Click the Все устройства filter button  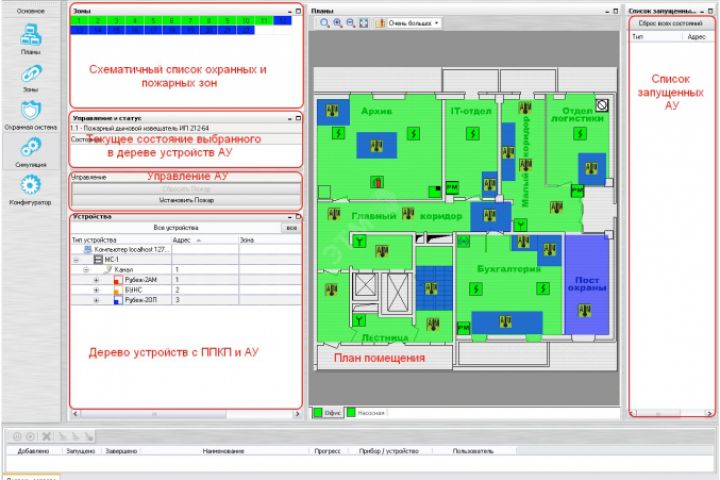176,228
